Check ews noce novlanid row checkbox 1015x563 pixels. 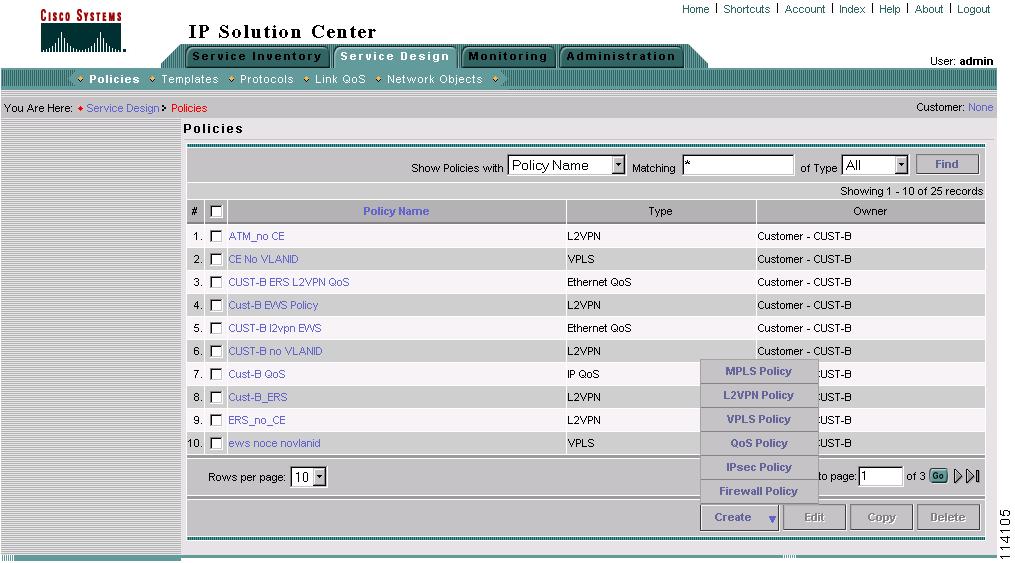[216, 443]
